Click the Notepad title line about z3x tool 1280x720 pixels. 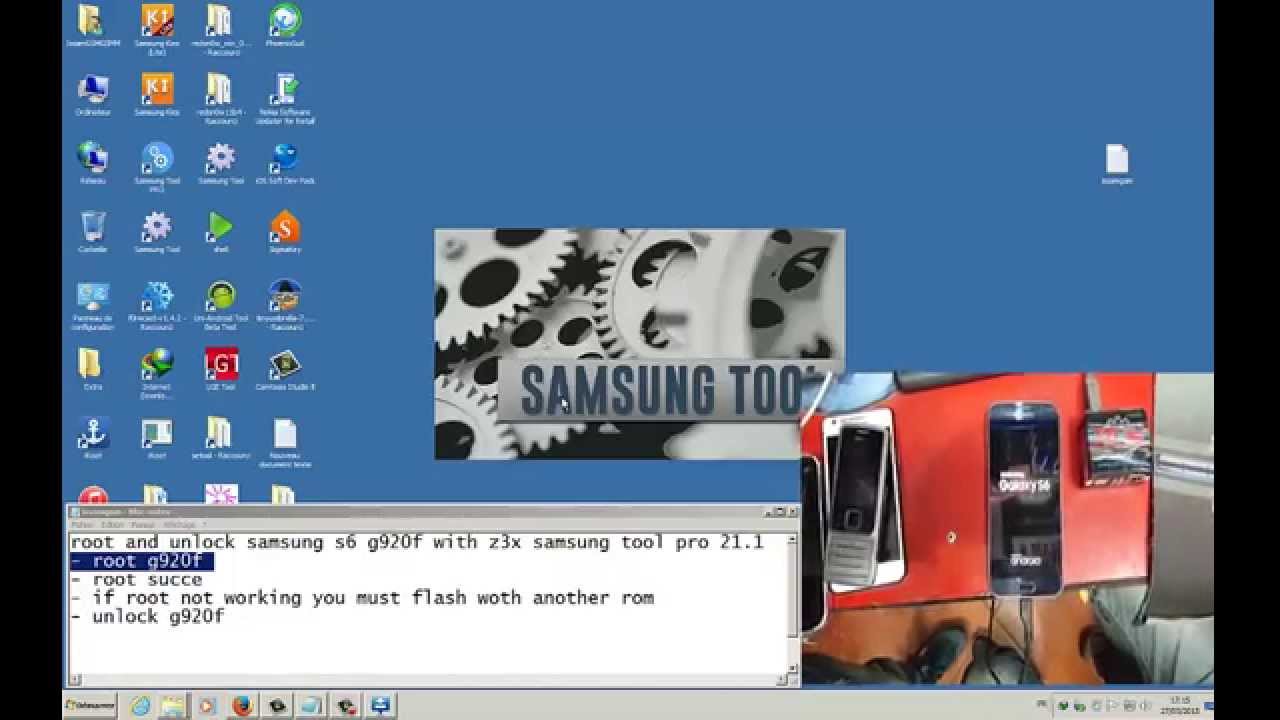[x=416, y=543]
